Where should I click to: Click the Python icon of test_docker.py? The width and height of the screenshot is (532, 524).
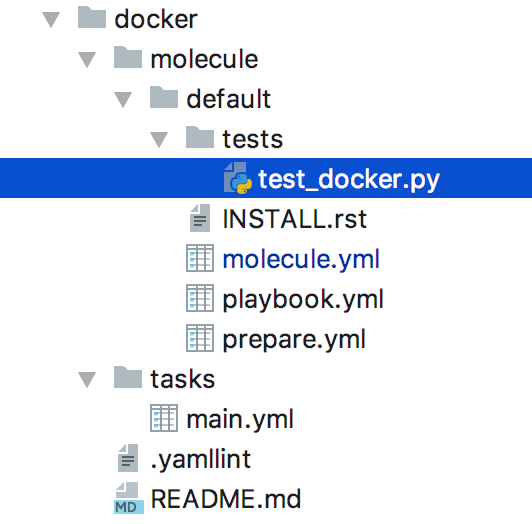[x=238, y=178]
